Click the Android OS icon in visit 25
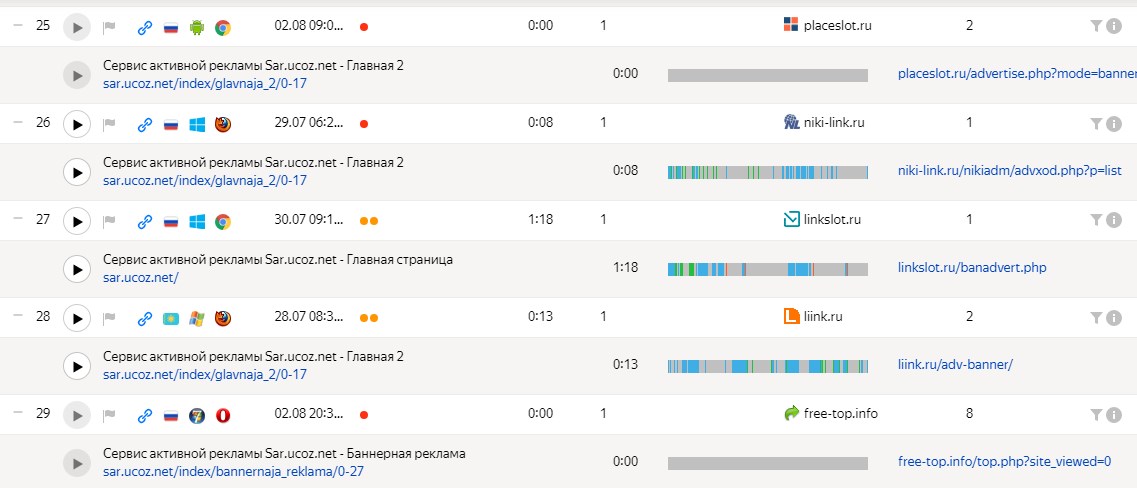Screen dimensions: 1137x488 (x=197, y=28)
